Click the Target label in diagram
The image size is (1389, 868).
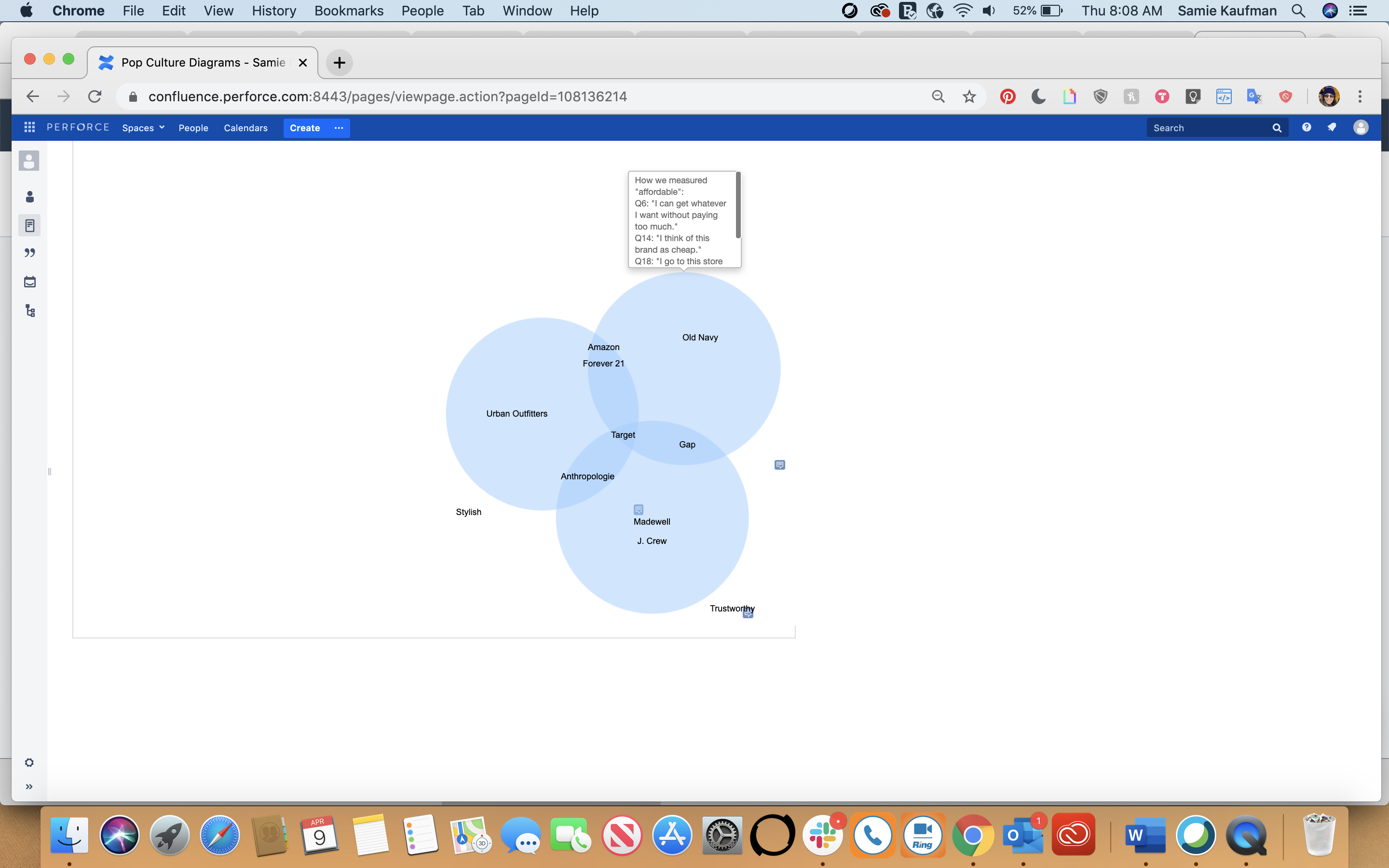[623, 435]
